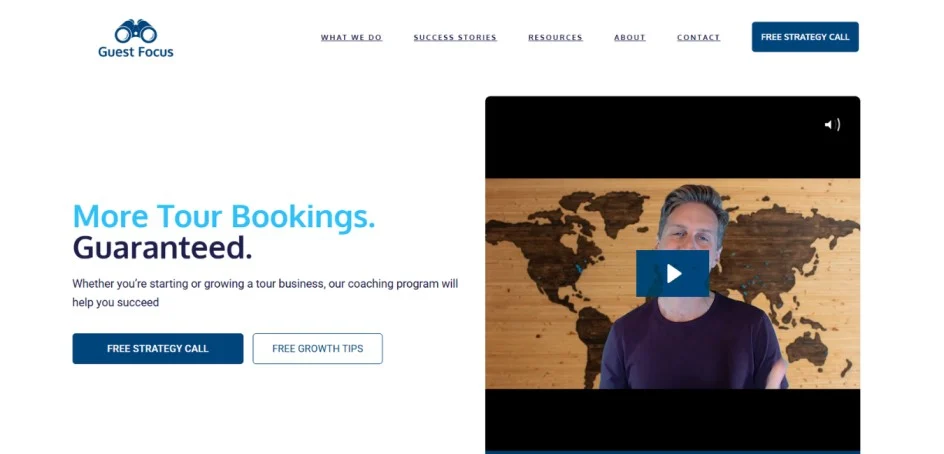Click the binoculars logo icon

click(135, 31)
